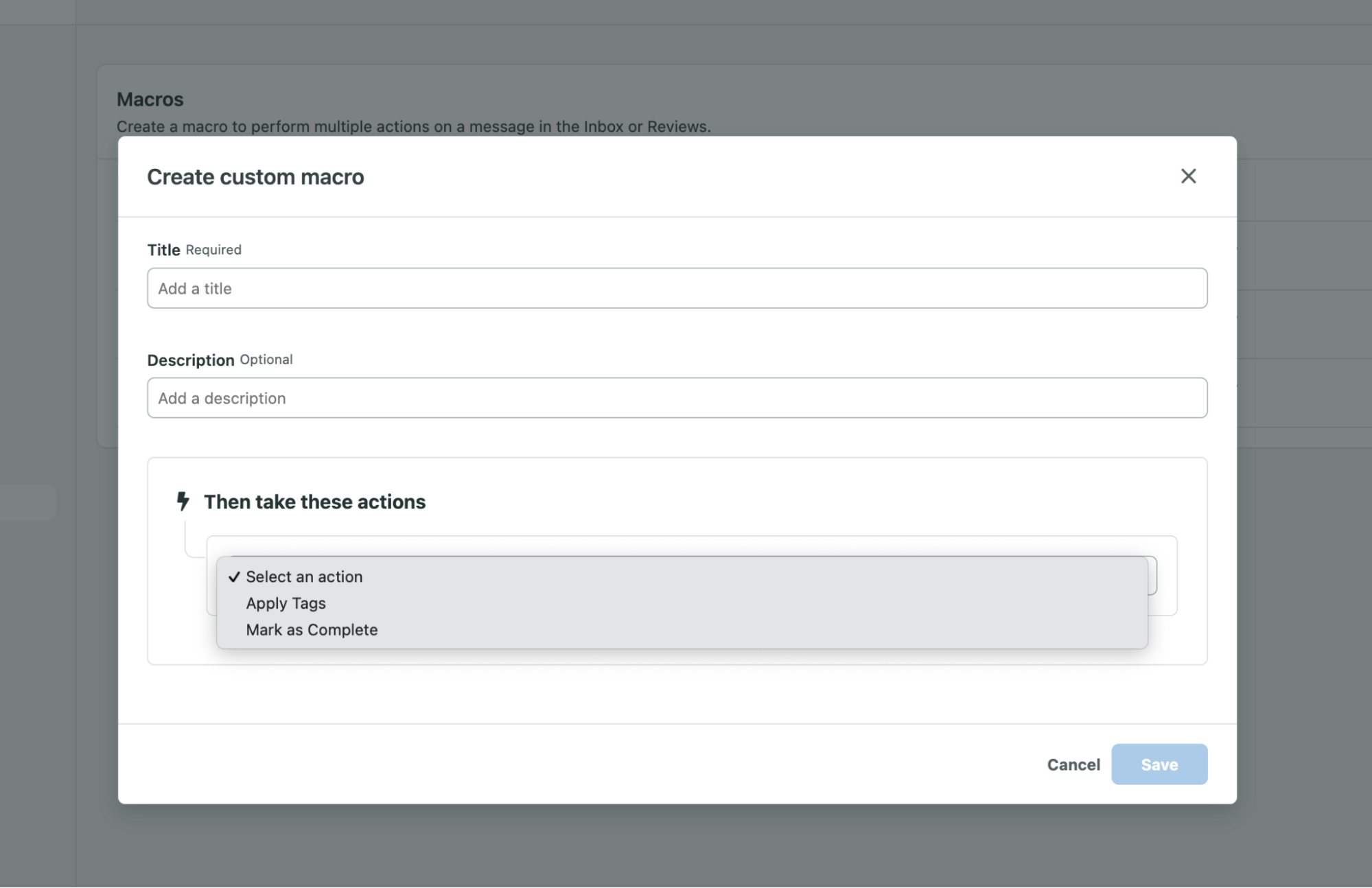Screen dimensions: 1372x888
Task: Select Mark as Complete action
Action: pyautogui.click(x=312, y=630)
